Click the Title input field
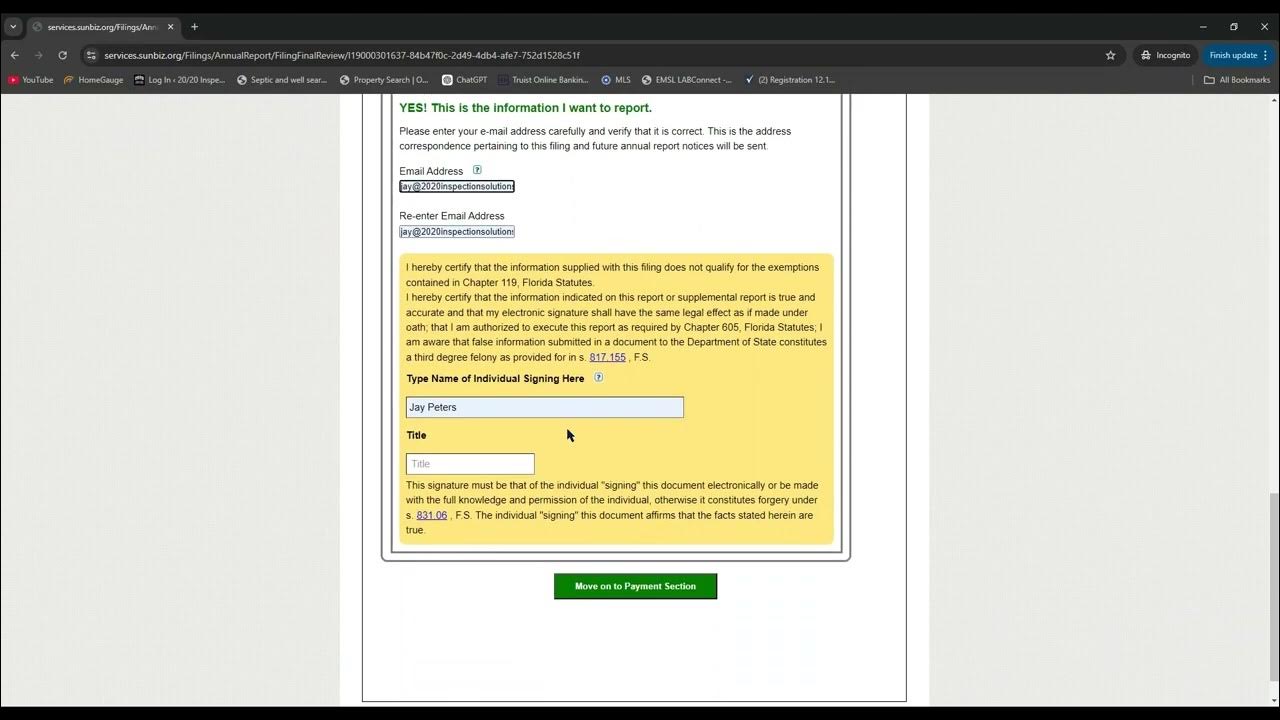 click(470, 464)
